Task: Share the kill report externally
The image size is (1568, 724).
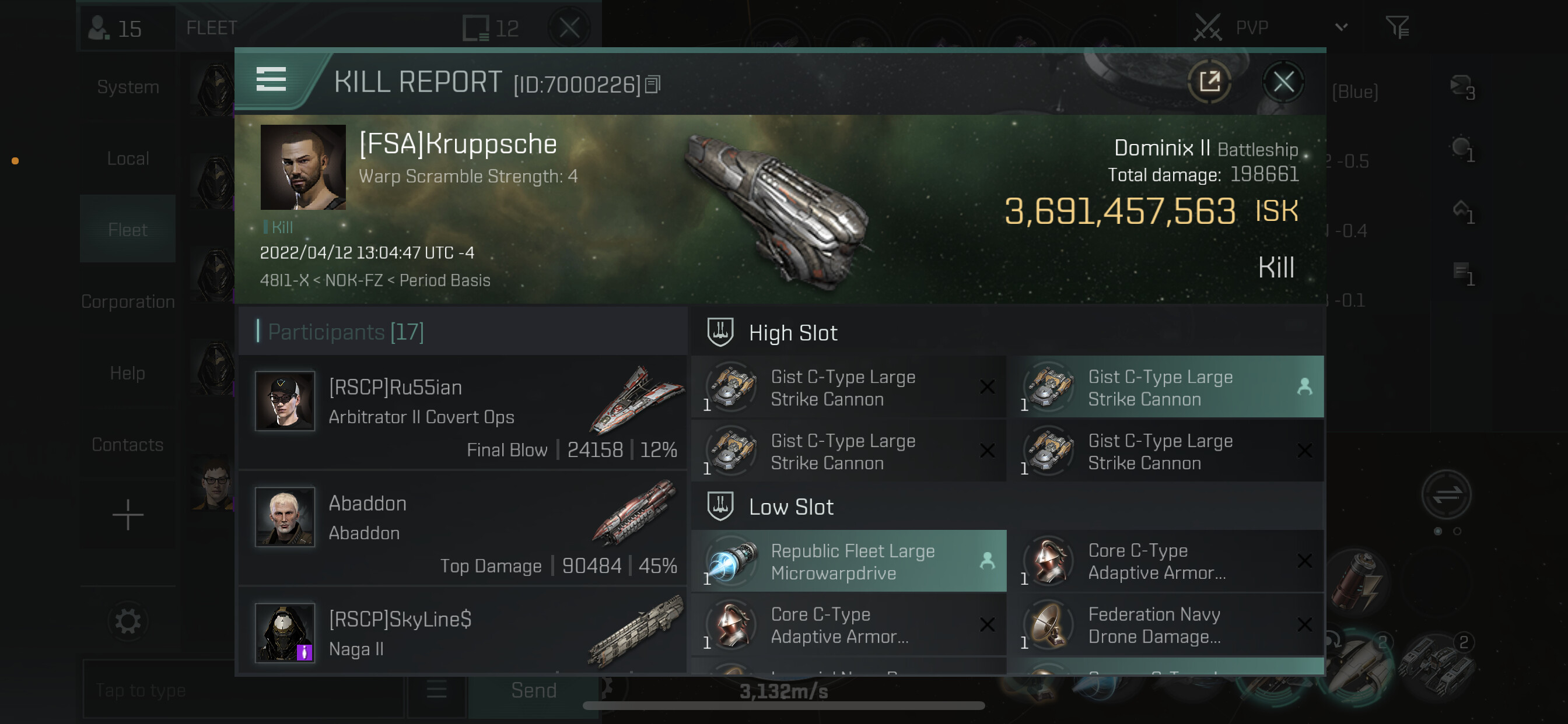Action: [x=1209, y=82]
